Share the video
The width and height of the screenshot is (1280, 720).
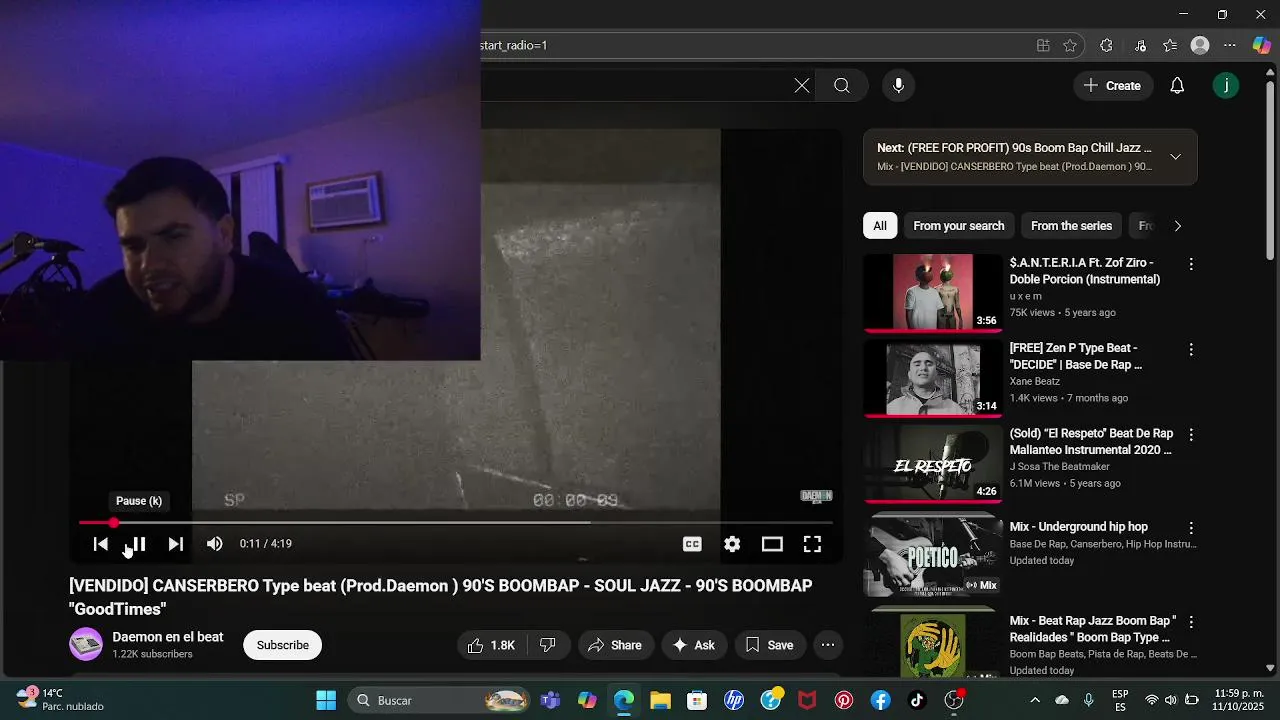tap(615, 645)
